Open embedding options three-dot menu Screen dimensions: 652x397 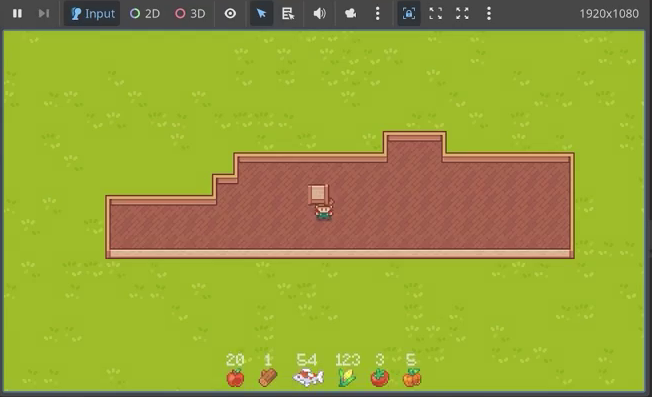489,13
